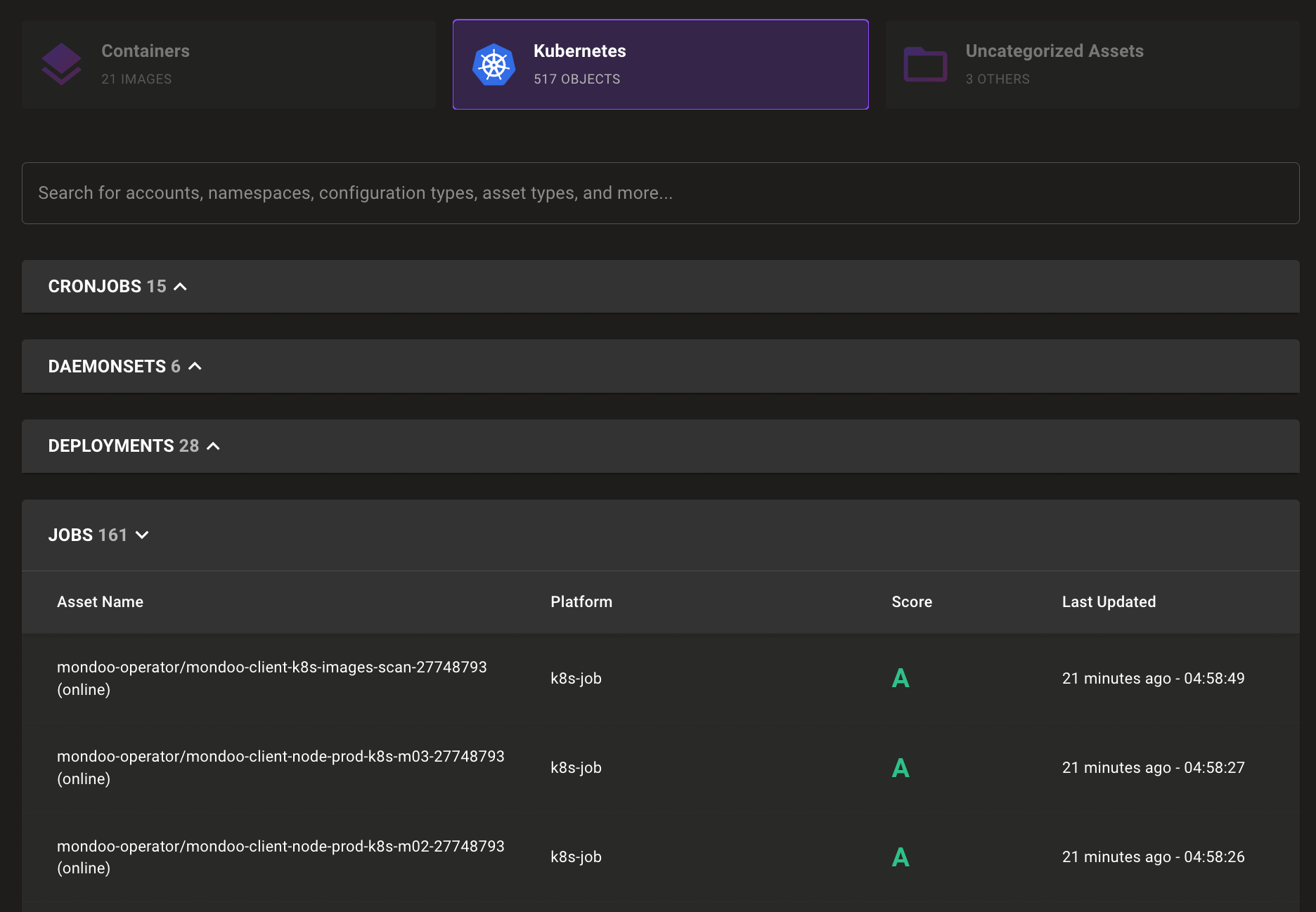Expand the CRONJOBS section chevron
Image resolution: width=1316 pixels, height=912 pixels.
[x=181, y=287]
